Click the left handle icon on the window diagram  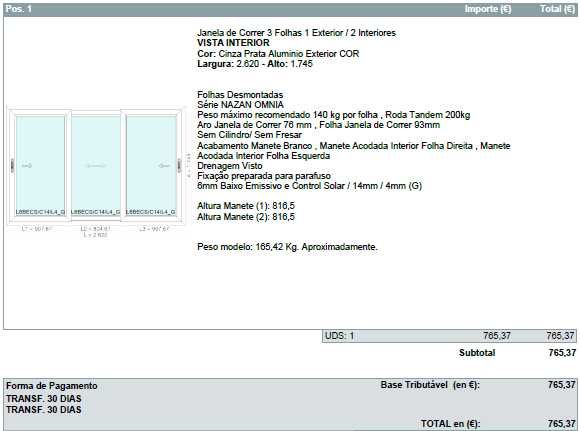(12, 165)
